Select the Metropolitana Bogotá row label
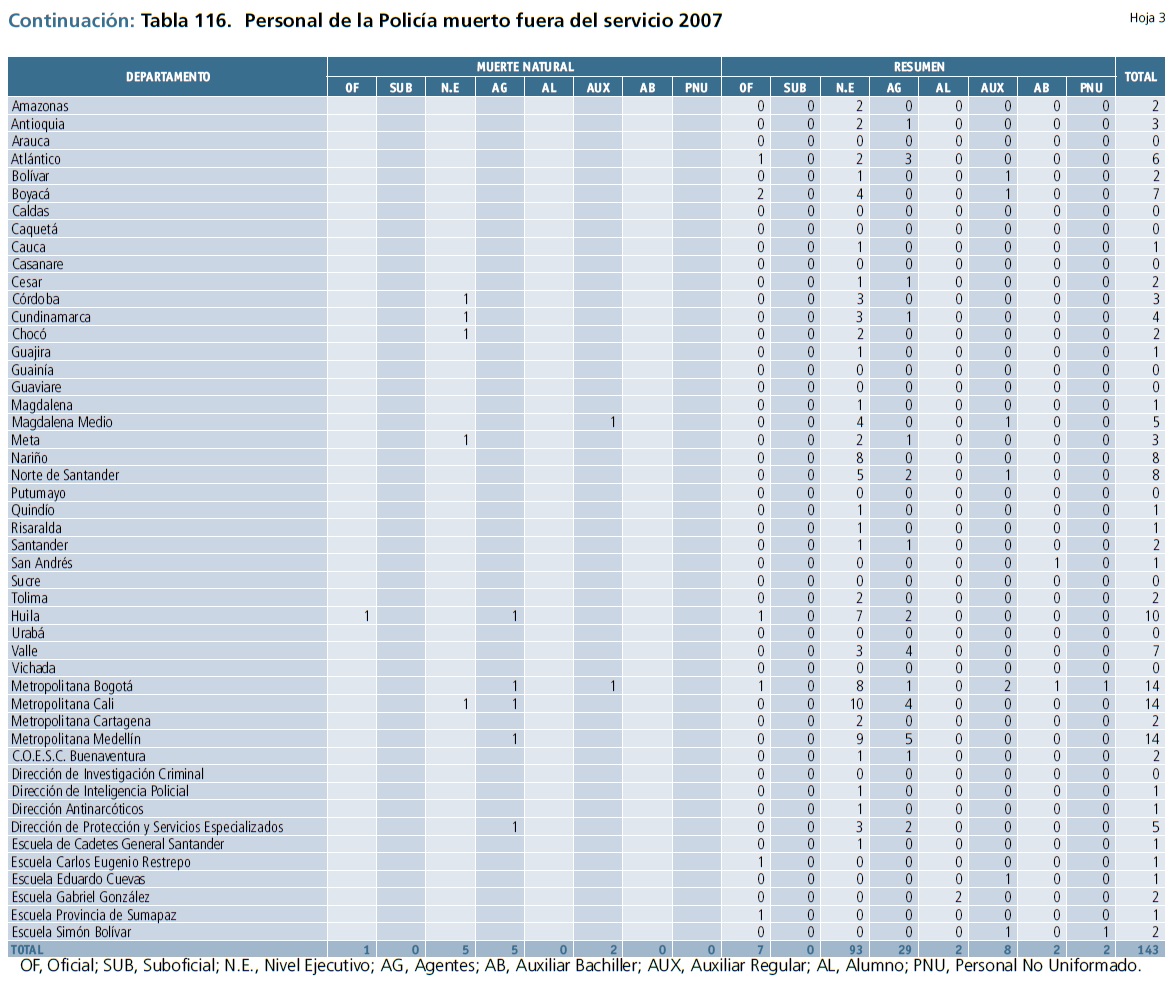The width and height of the screenshot is (1171, 985). [x=72, y=686]
